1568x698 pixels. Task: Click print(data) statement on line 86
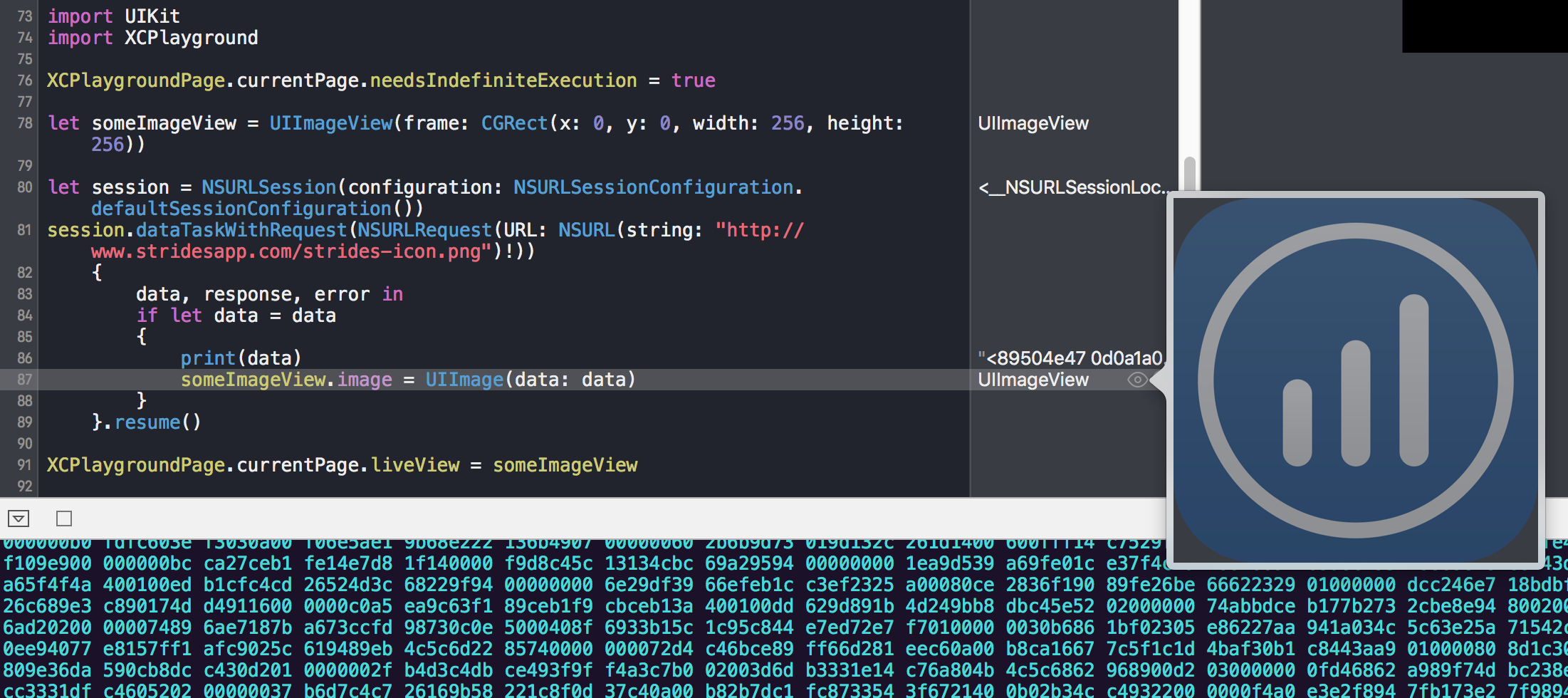(241, 358)
